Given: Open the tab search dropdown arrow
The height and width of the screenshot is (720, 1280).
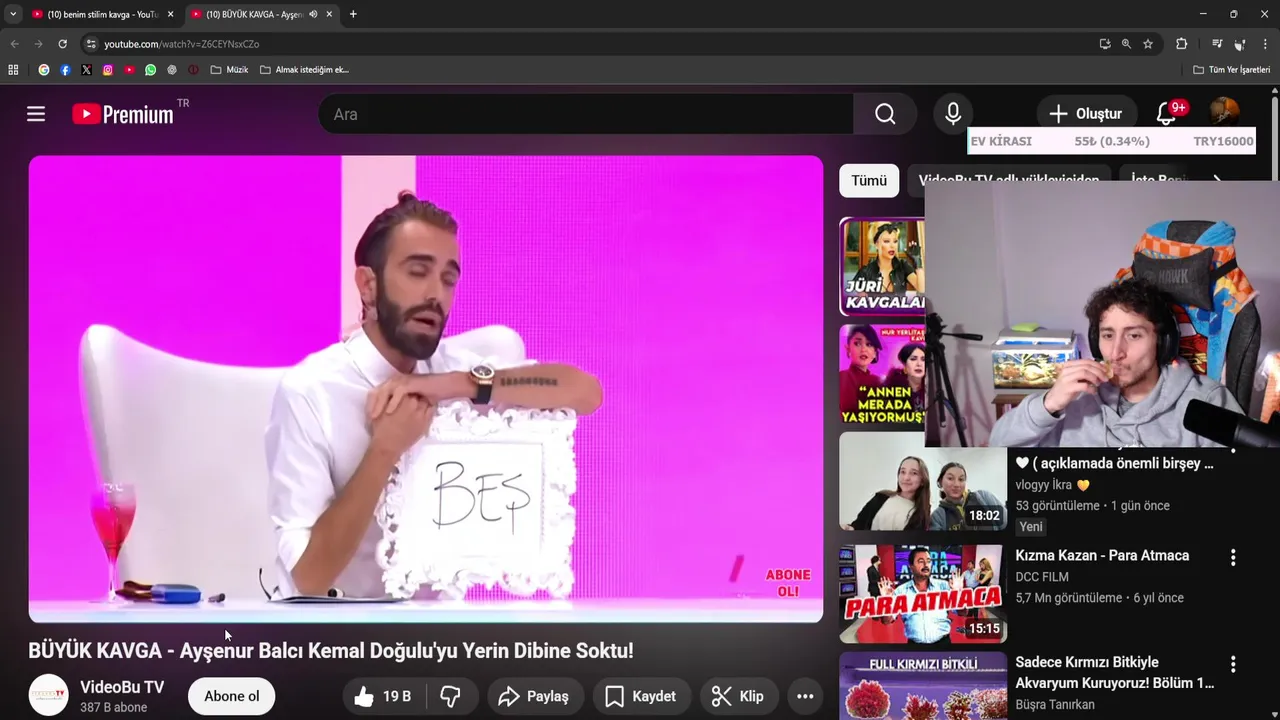Looking at the screenshot, I should click(13, 14).
